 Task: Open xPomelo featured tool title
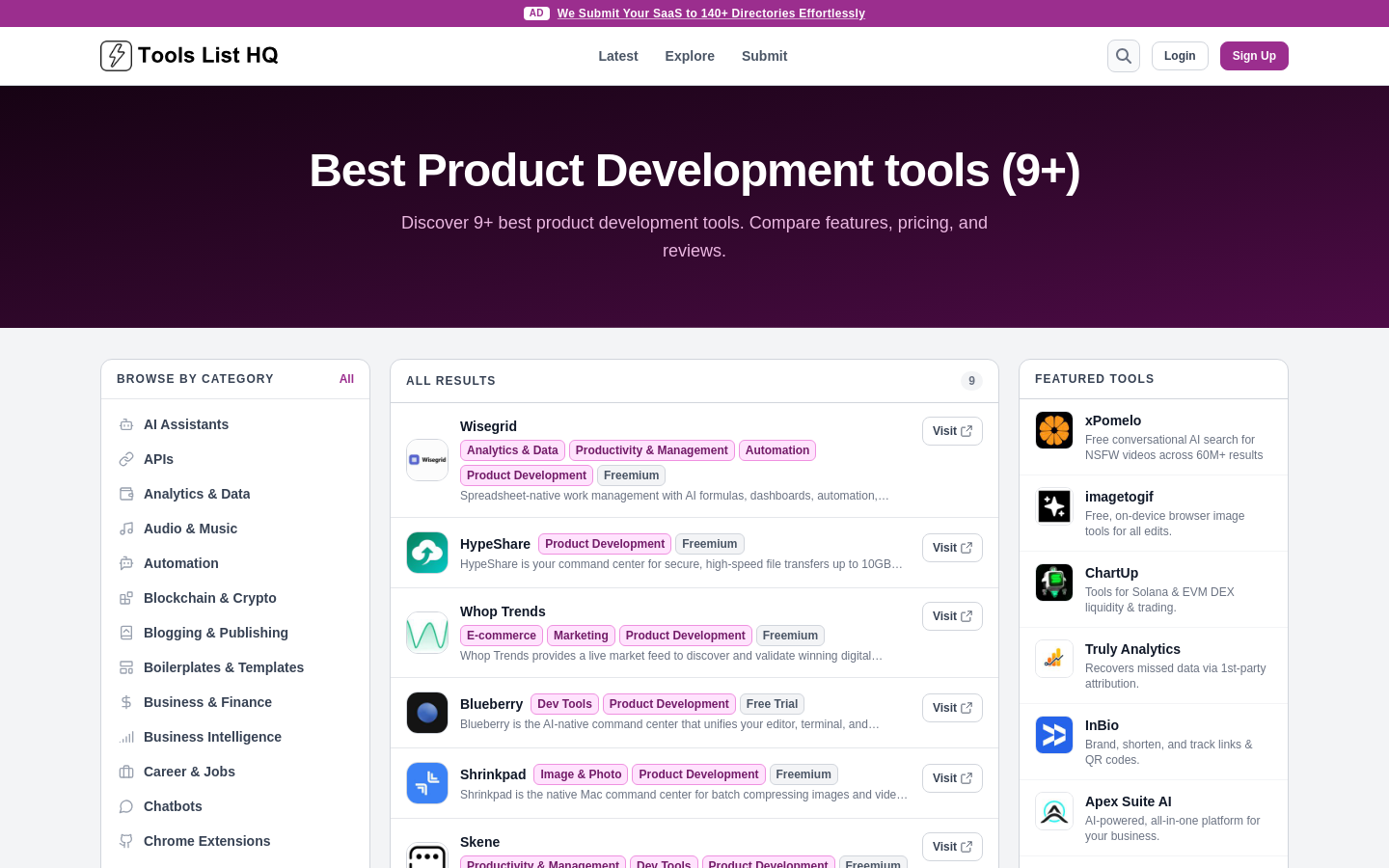(x=1113, y=420)
